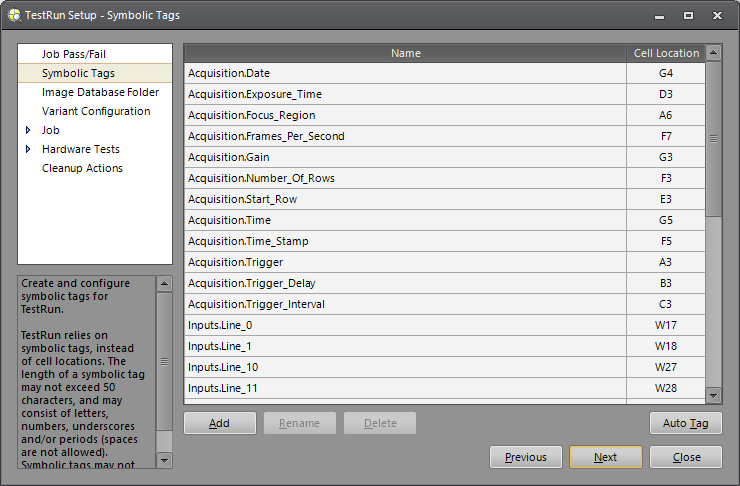The height and width of the screenshot is (486, 740).
Task: Click Next to continue setup
Action: (605, 457)
